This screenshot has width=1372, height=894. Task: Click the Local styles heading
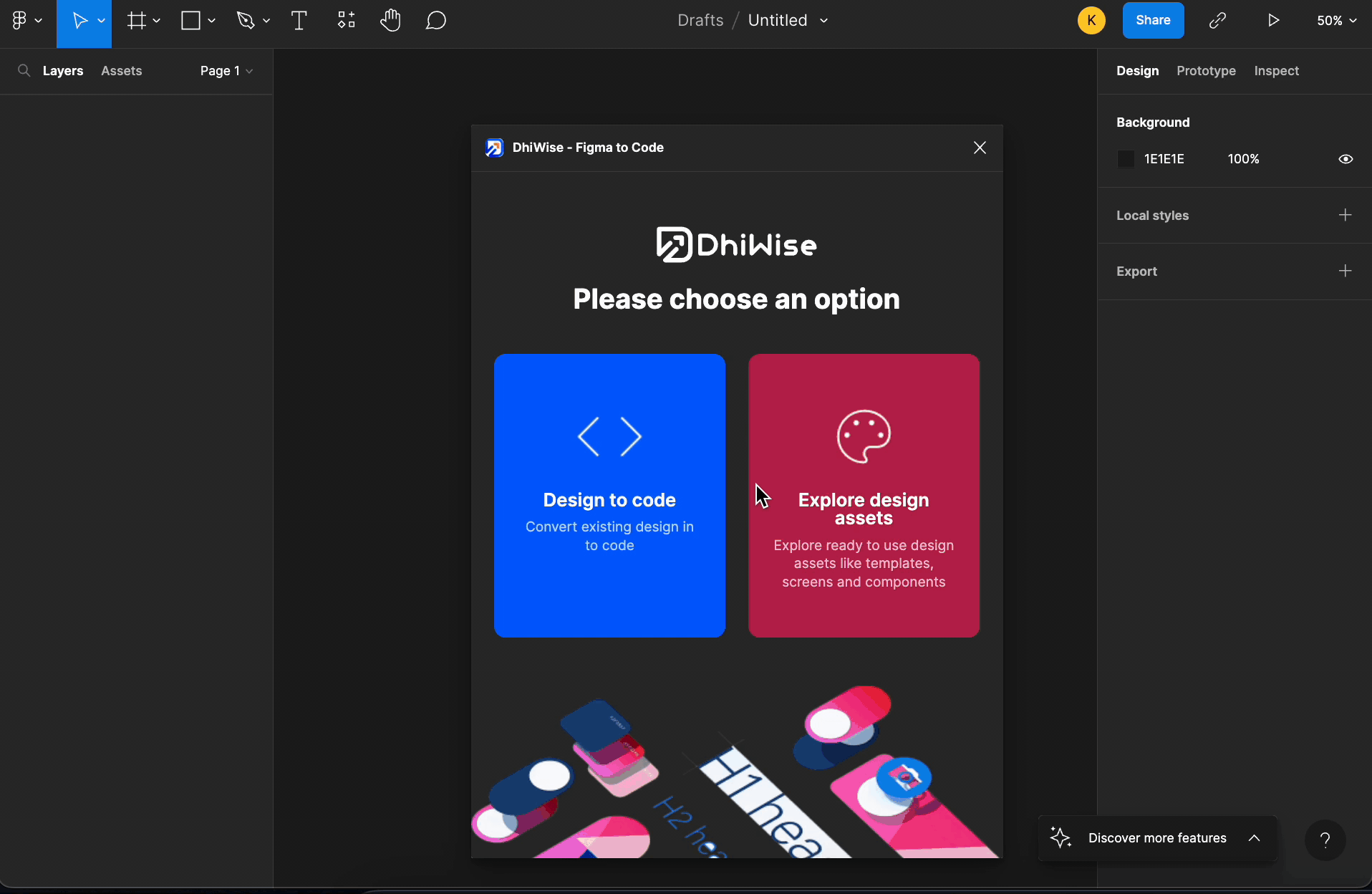point(1152,216)
